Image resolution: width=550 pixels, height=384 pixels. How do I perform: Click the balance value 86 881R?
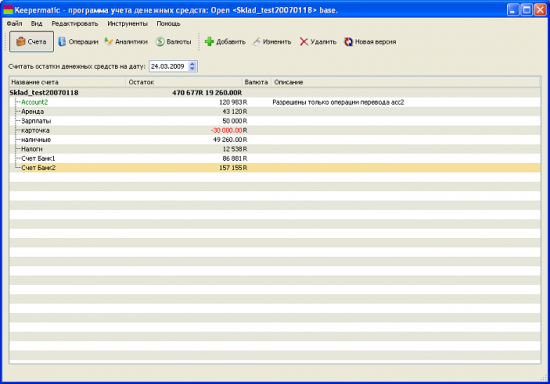pos(235,159)
